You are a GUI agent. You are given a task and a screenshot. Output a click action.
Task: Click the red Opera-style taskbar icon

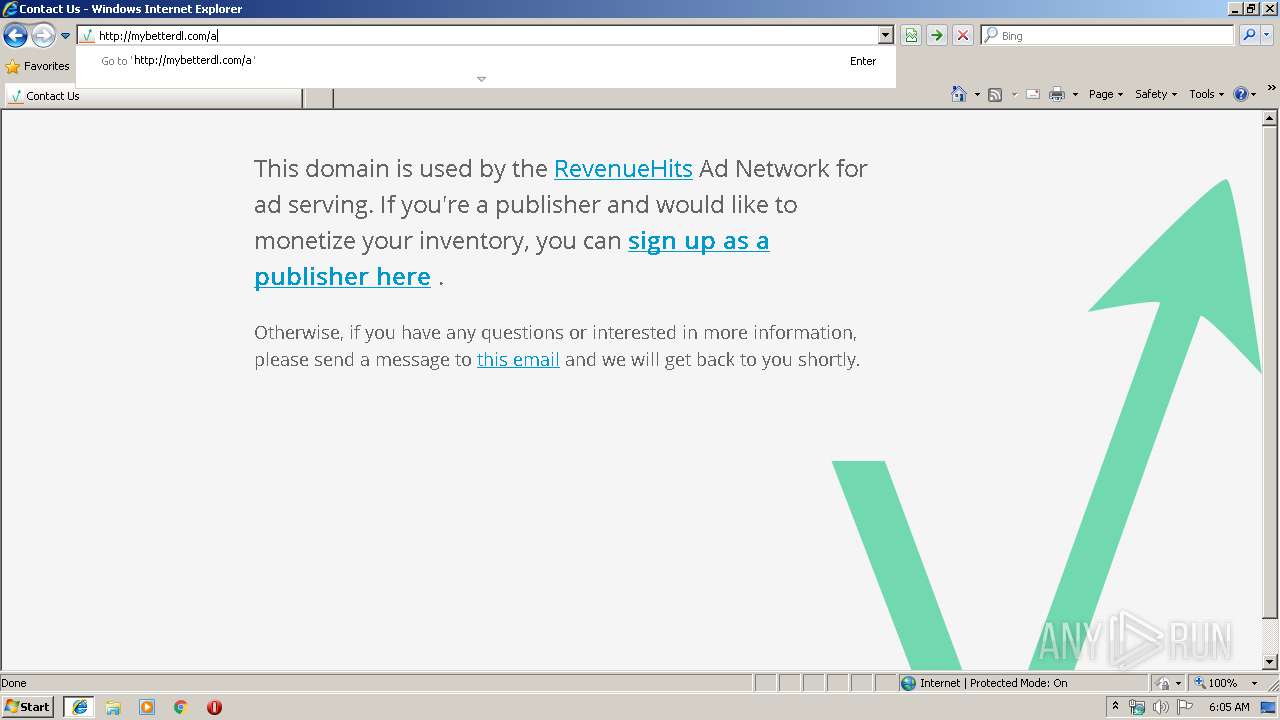(x=214, y=707)
